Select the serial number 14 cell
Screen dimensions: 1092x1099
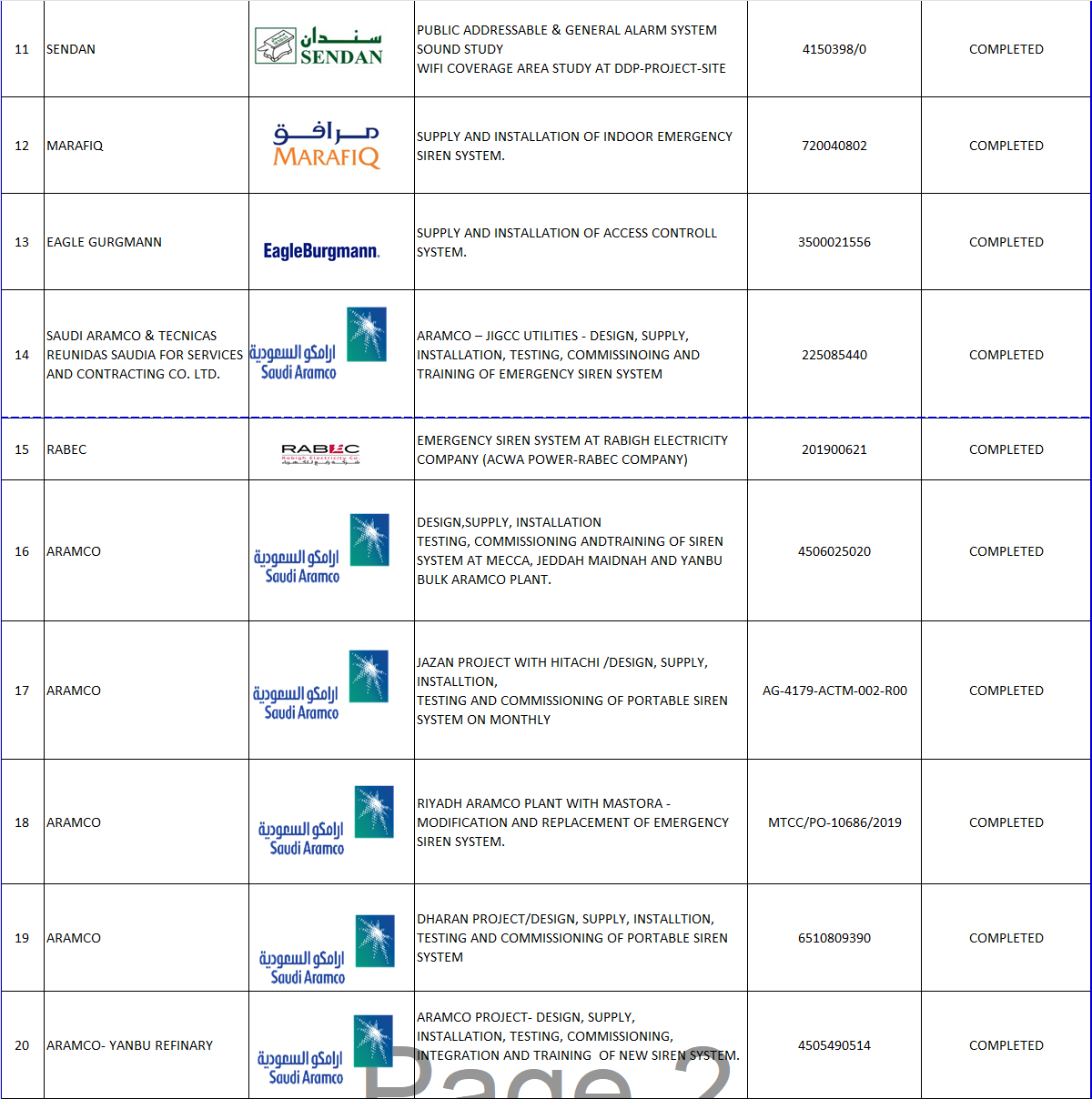(x=22, y=355)
